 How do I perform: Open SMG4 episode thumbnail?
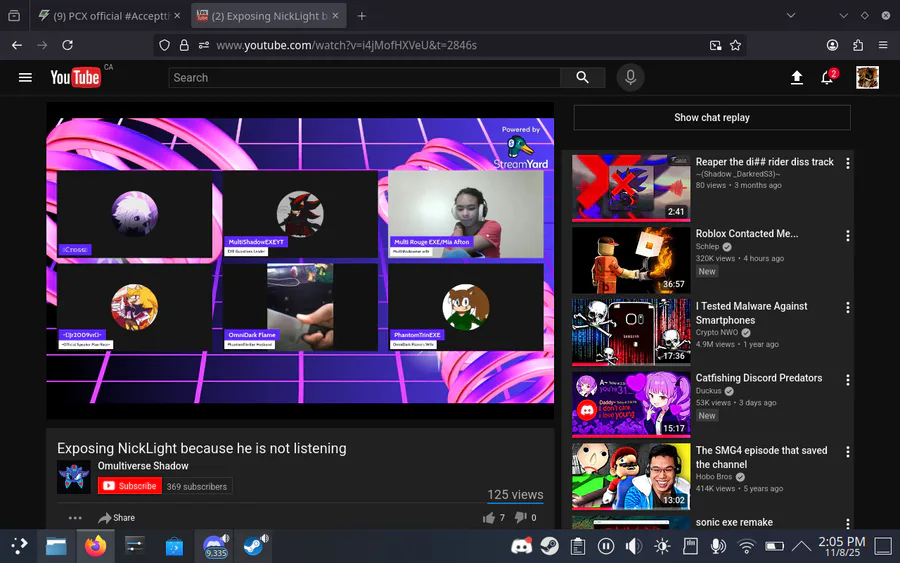pos(631,476)
